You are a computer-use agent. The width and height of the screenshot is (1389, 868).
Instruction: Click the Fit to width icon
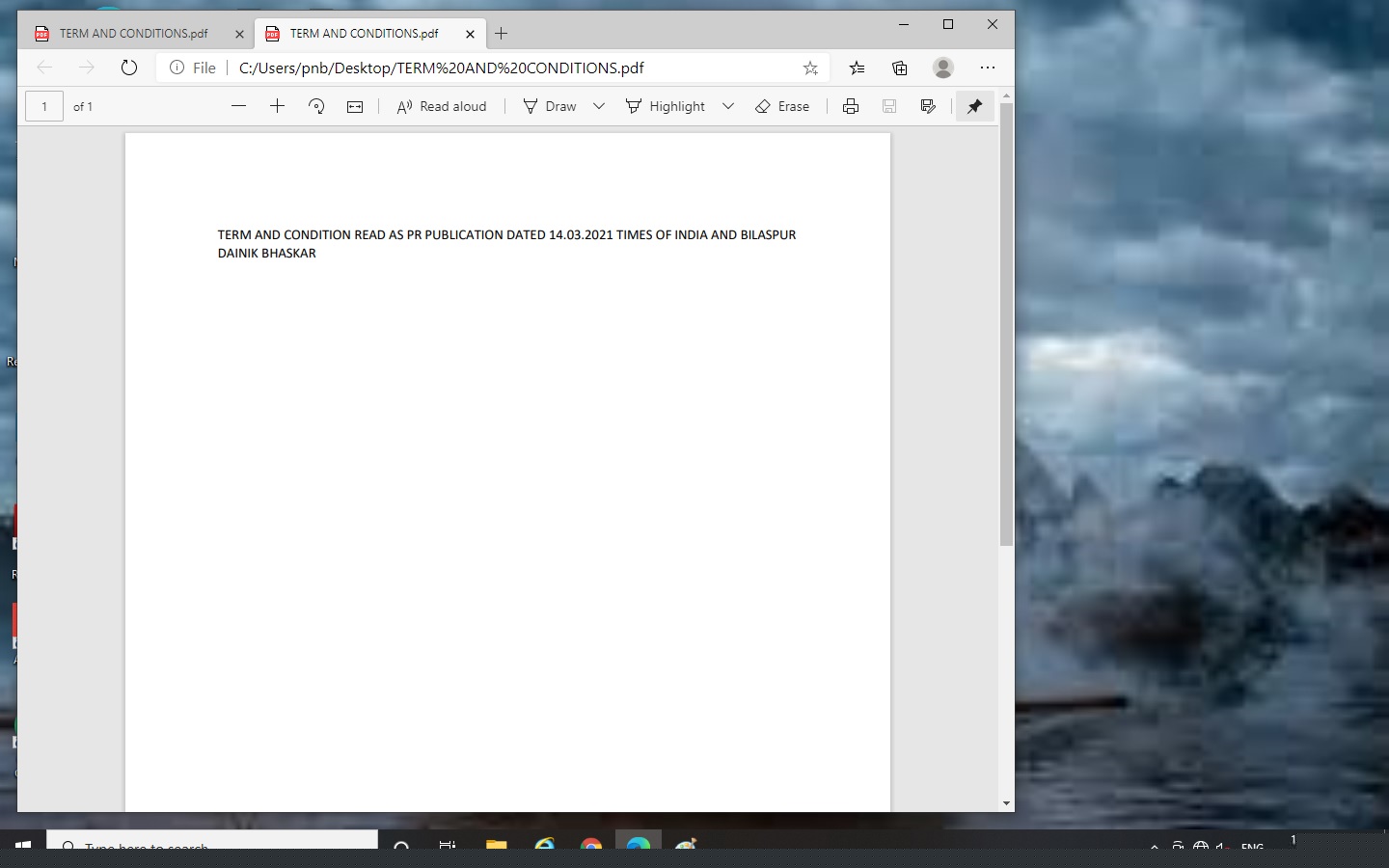pyautogui.click(x=355, y=106)
